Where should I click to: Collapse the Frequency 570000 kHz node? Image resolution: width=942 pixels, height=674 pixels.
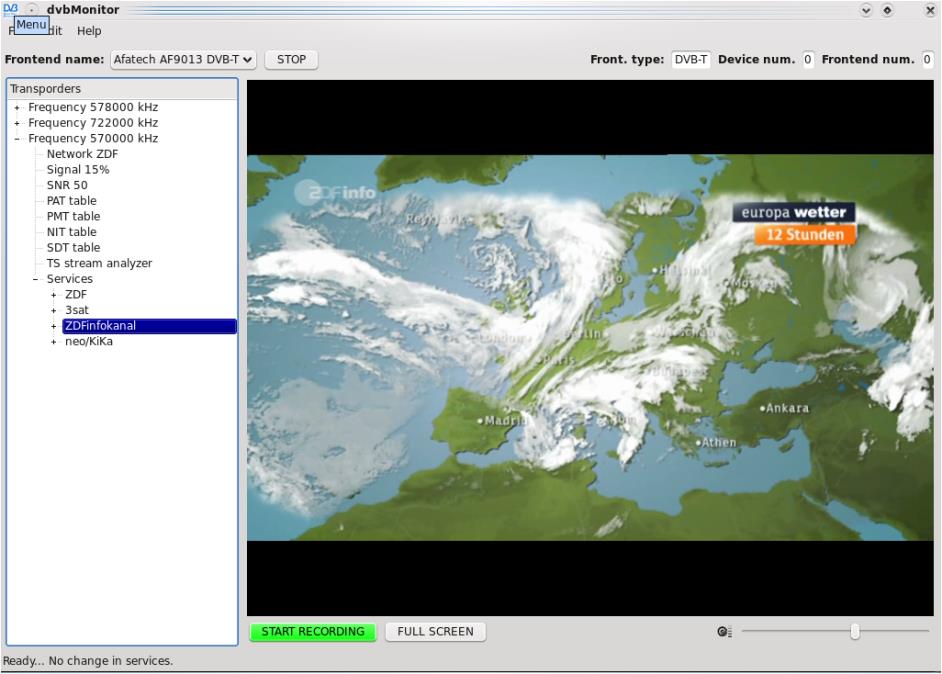pos(17,139)
